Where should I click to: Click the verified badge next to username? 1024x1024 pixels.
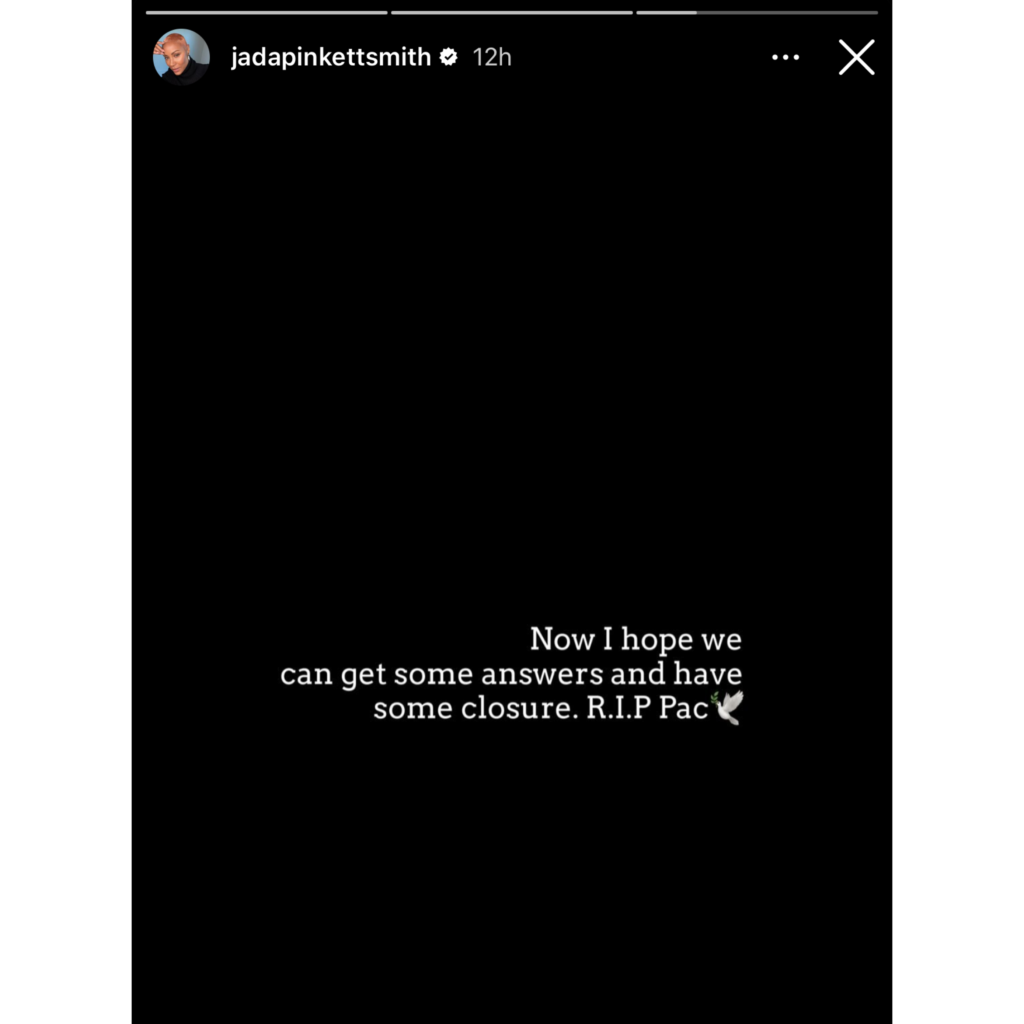(x=448, y=57)
